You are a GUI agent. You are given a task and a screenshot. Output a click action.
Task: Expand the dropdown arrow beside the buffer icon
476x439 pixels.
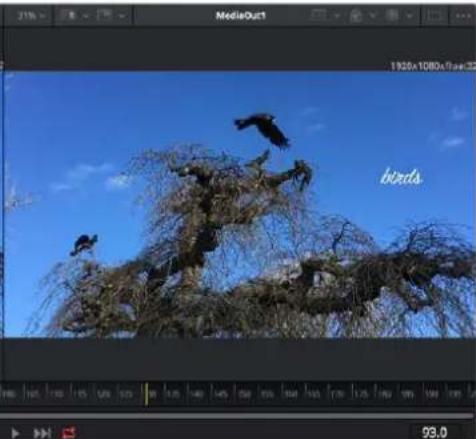(x=86, y=16)
